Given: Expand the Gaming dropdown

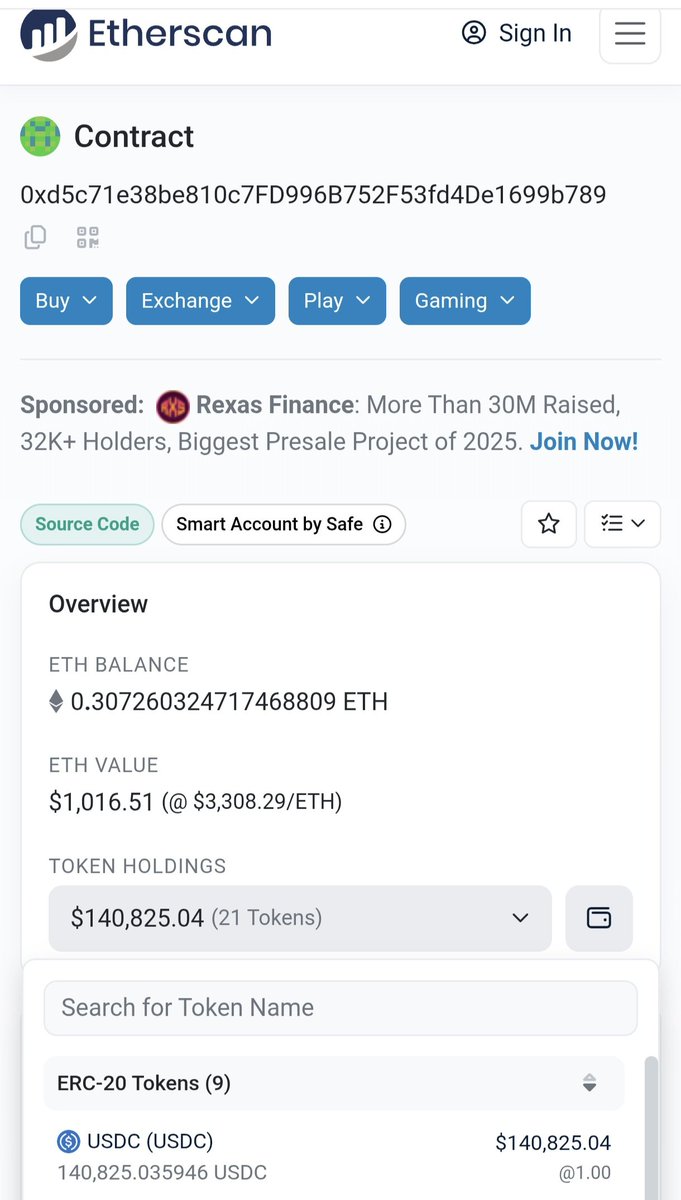Looking at the screenshot, I should point(465,301).
